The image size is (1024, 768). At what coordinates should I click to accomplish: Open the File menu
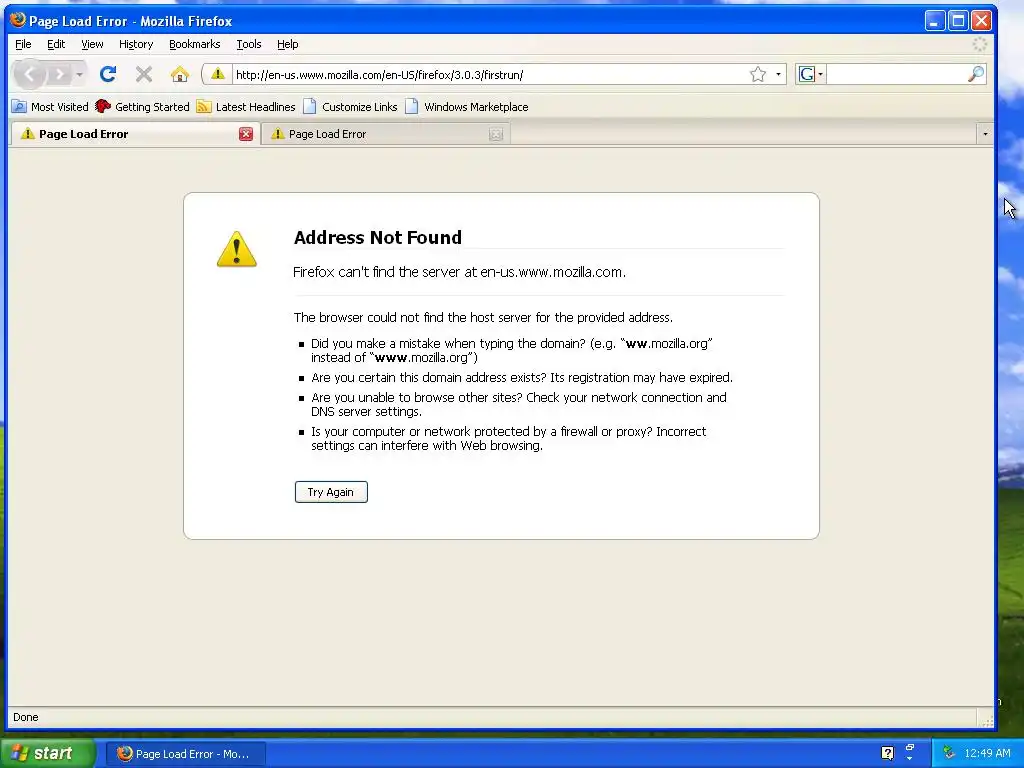(23, 44)
